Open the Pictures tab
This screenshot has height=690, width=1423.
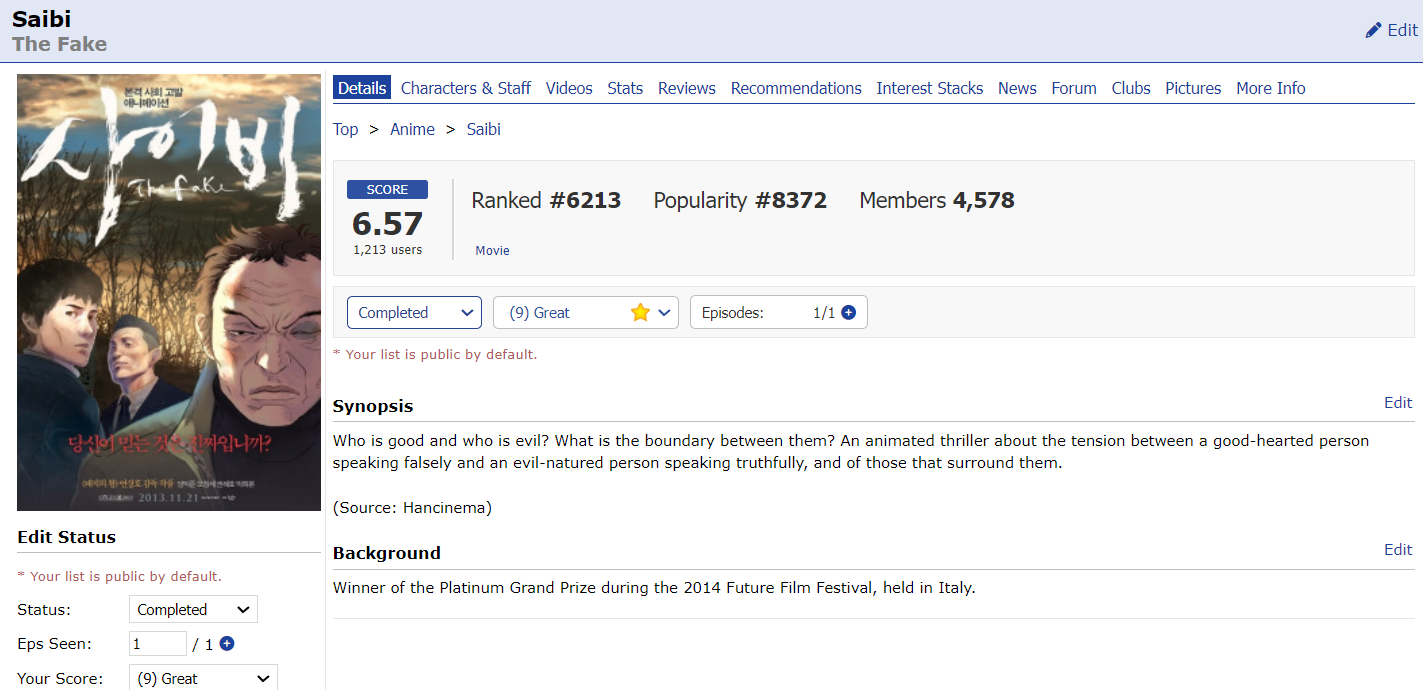tap(1193, 88)
